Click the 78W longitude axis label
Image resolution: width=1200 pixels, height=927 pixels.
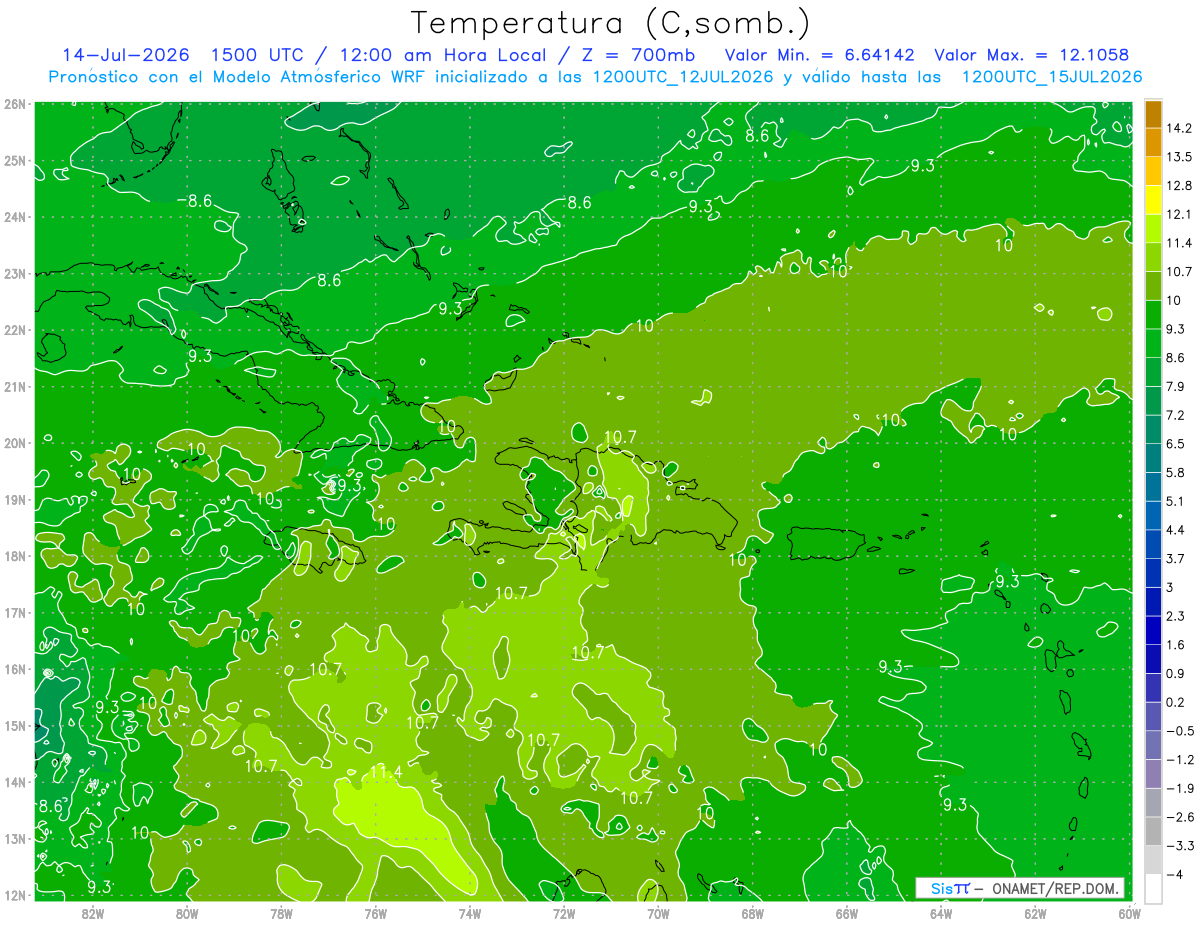[x=281, y=913]
